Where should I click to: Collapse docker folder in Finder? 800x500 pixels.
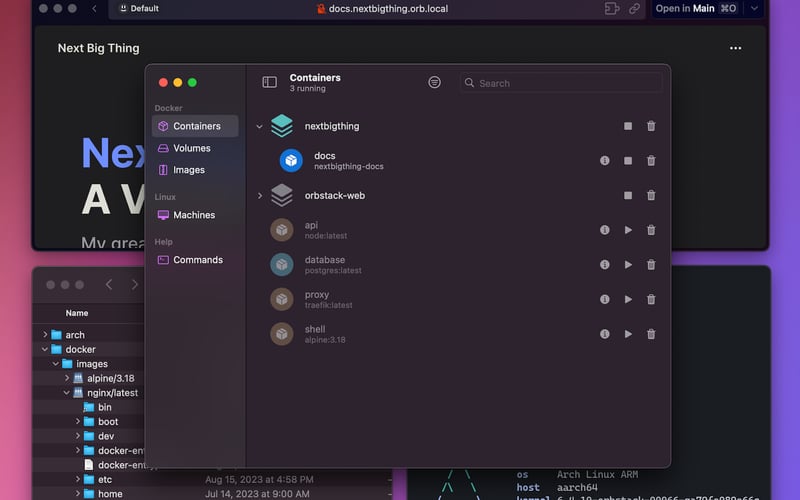(x=45, y=349)
